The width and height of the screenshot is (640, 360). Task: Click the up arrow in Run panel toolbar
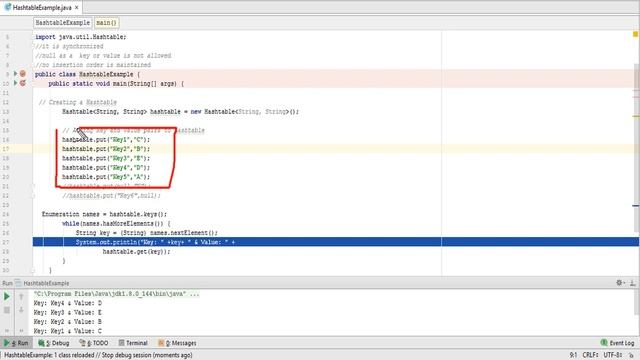[21, 297]
